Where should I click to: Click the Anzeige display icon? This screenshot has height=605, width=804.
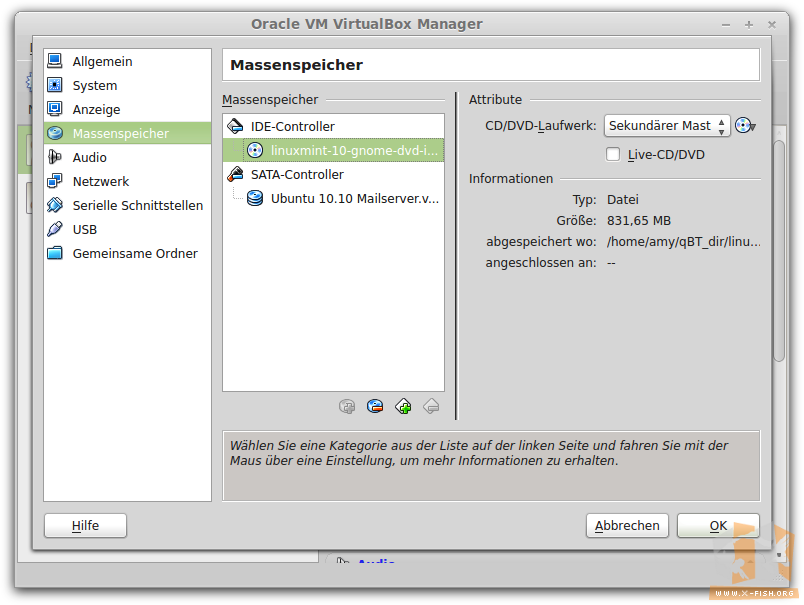pos(55,109)
